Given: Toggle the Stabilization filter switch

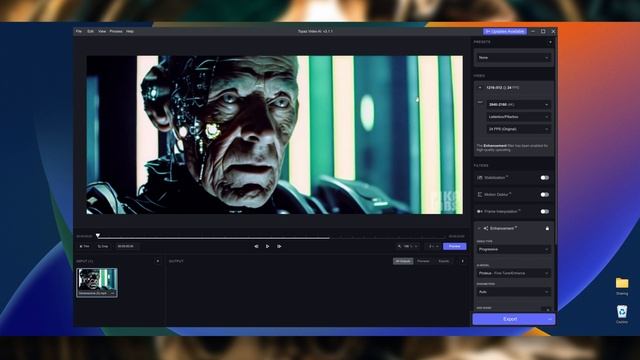Looking at the screenshot, I should coord(544,178).
